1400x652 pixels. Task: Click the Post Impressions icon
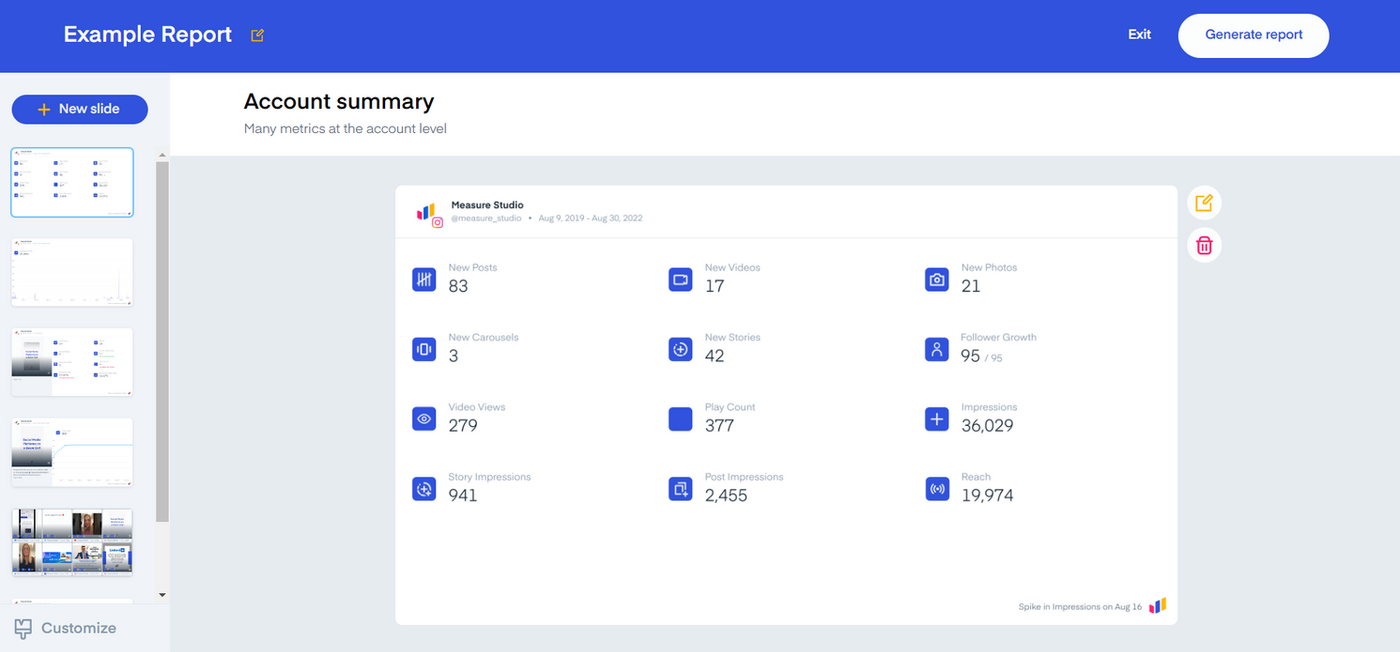(680, 489)
